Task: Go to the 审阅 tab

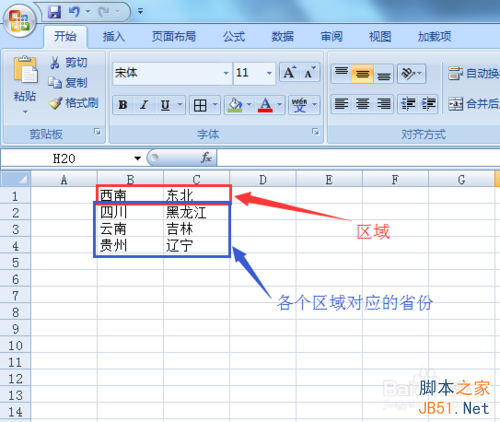Action: 331,36
